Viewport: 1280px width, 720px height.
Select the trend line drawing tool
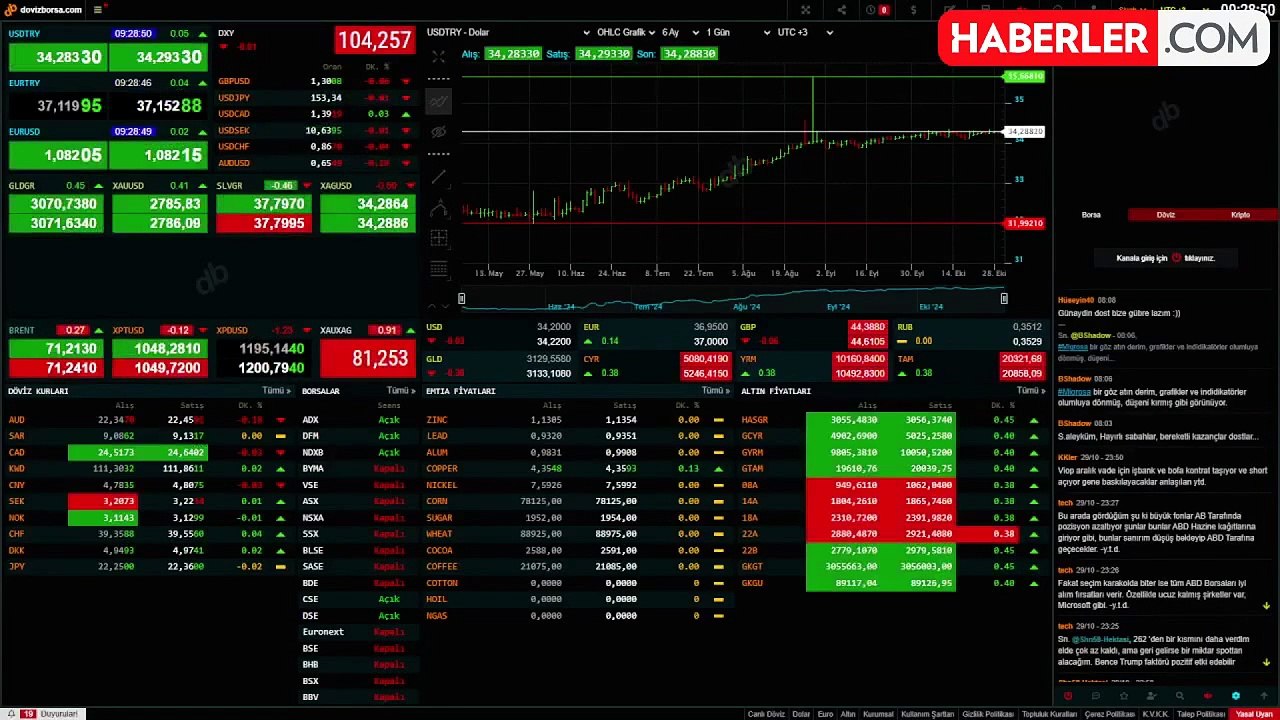coord(438,177)
